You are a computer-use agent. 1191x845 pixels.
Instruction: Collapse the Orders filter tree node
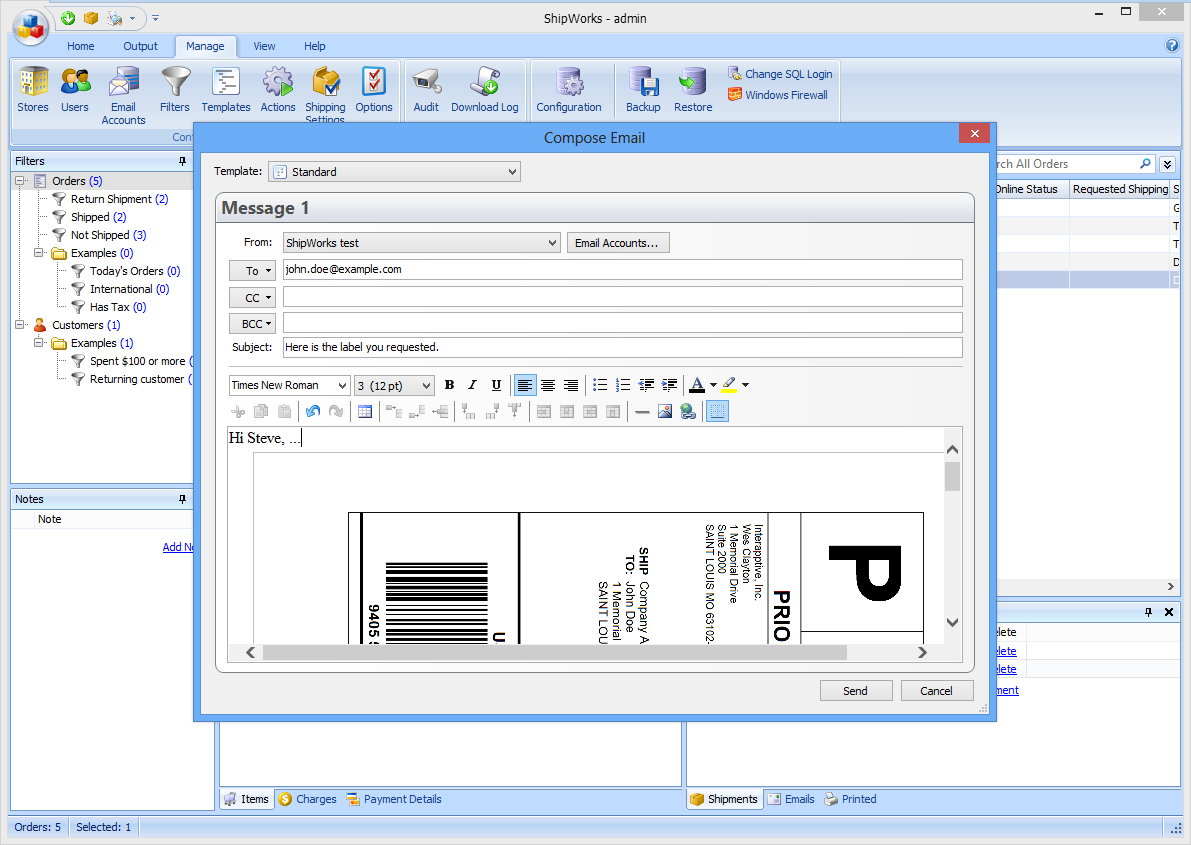(x=21, y=181)
